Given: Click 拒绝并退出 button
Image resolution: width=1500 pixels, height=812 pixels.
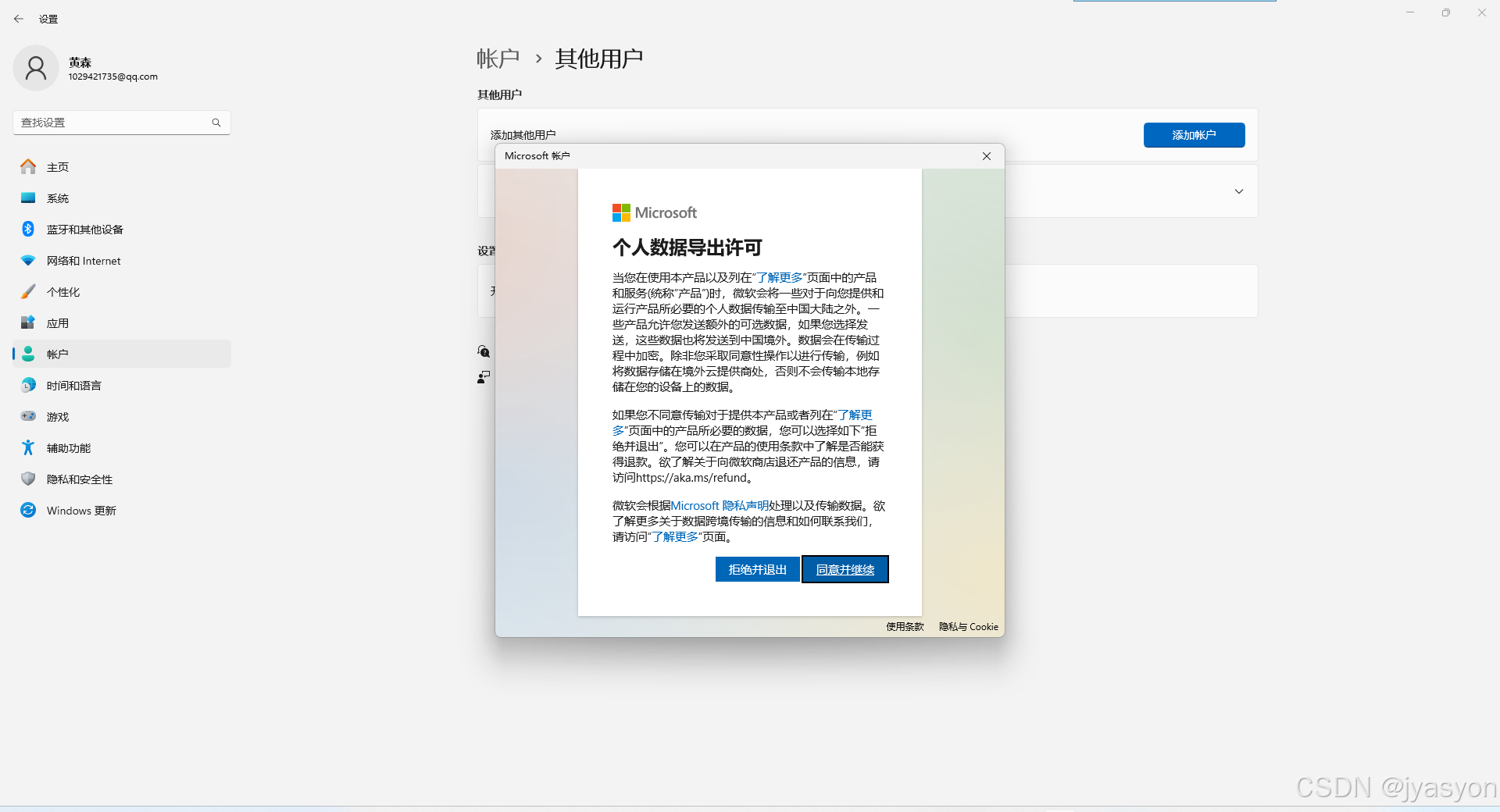Looking at the screenshot, I should 757,569.
